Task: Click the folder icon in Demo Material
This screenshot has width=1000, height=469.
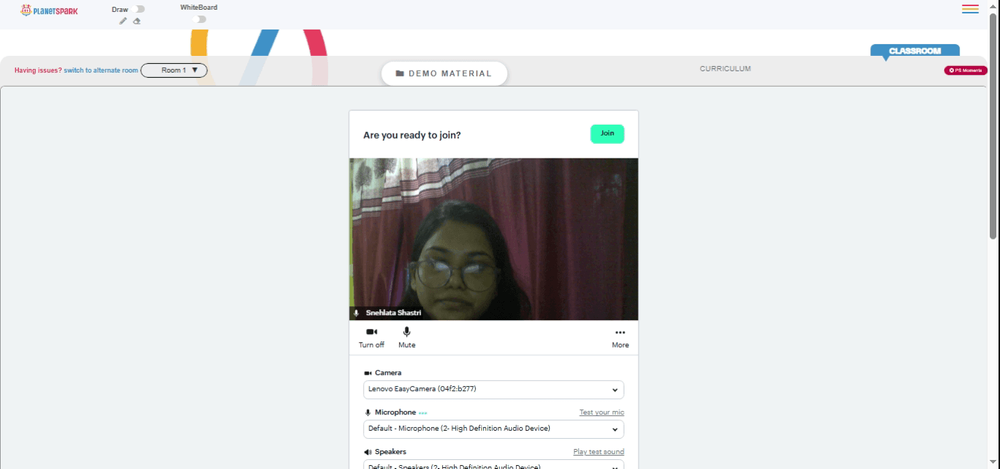Action: tap(400, 73)
